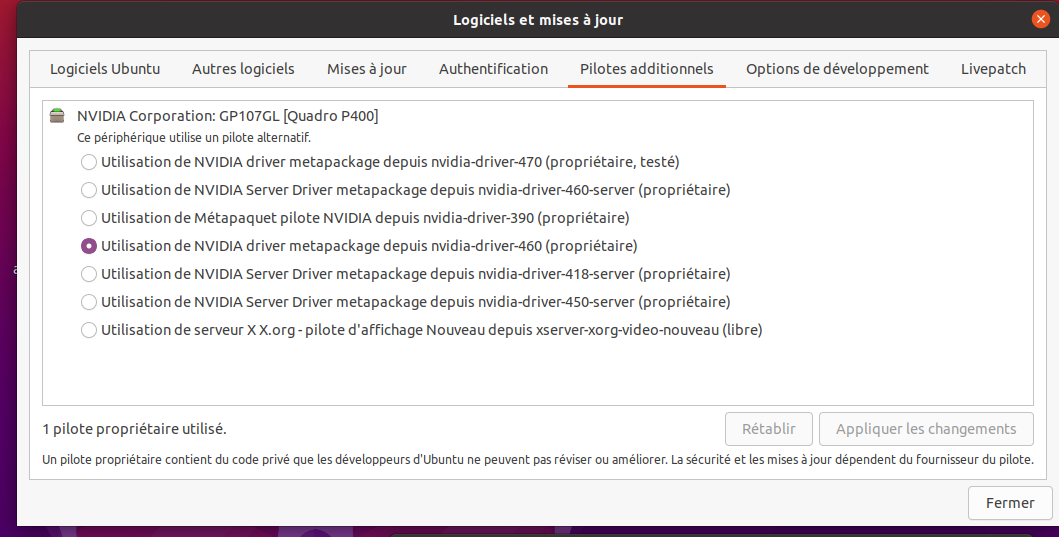Open the Authentification tab
Screen dimensions: 1059x537
pos(494,69)
